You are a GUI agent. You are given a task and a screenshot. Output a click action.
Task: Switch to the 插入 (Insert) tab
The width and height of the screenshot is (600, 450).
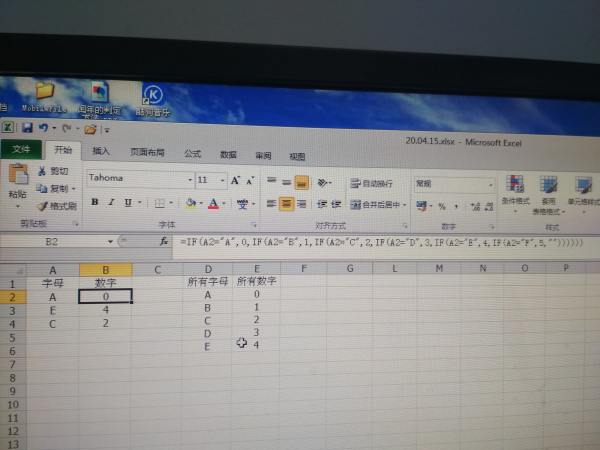(101, 151)
